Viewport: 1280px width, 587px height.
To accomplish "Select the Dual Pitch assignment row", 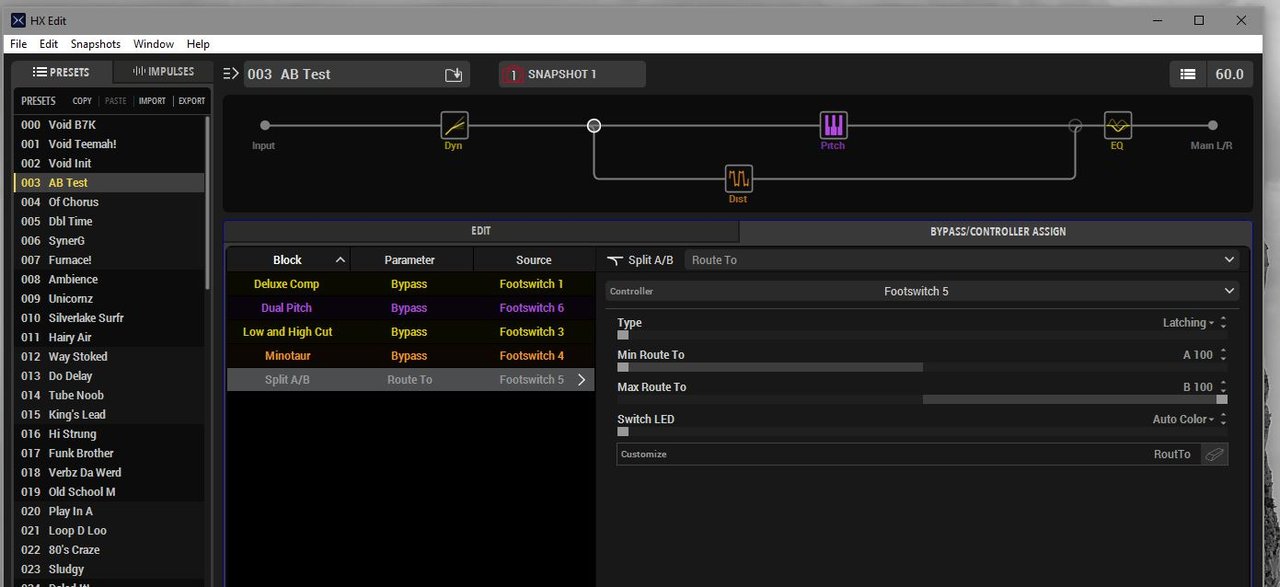I will pos(411,308).
